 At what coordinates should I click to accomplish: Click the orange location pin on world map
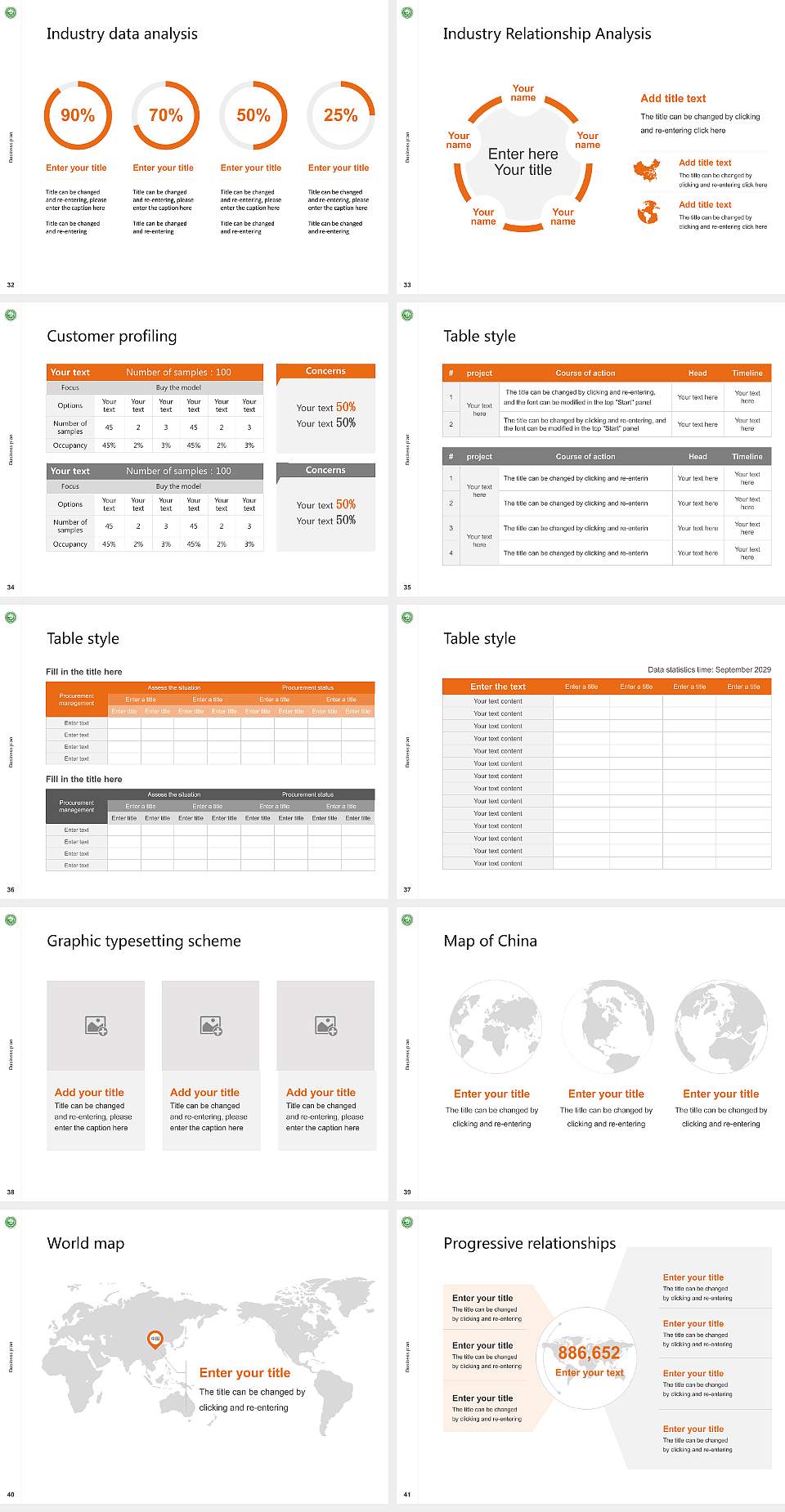click(x=155, y=1340)
